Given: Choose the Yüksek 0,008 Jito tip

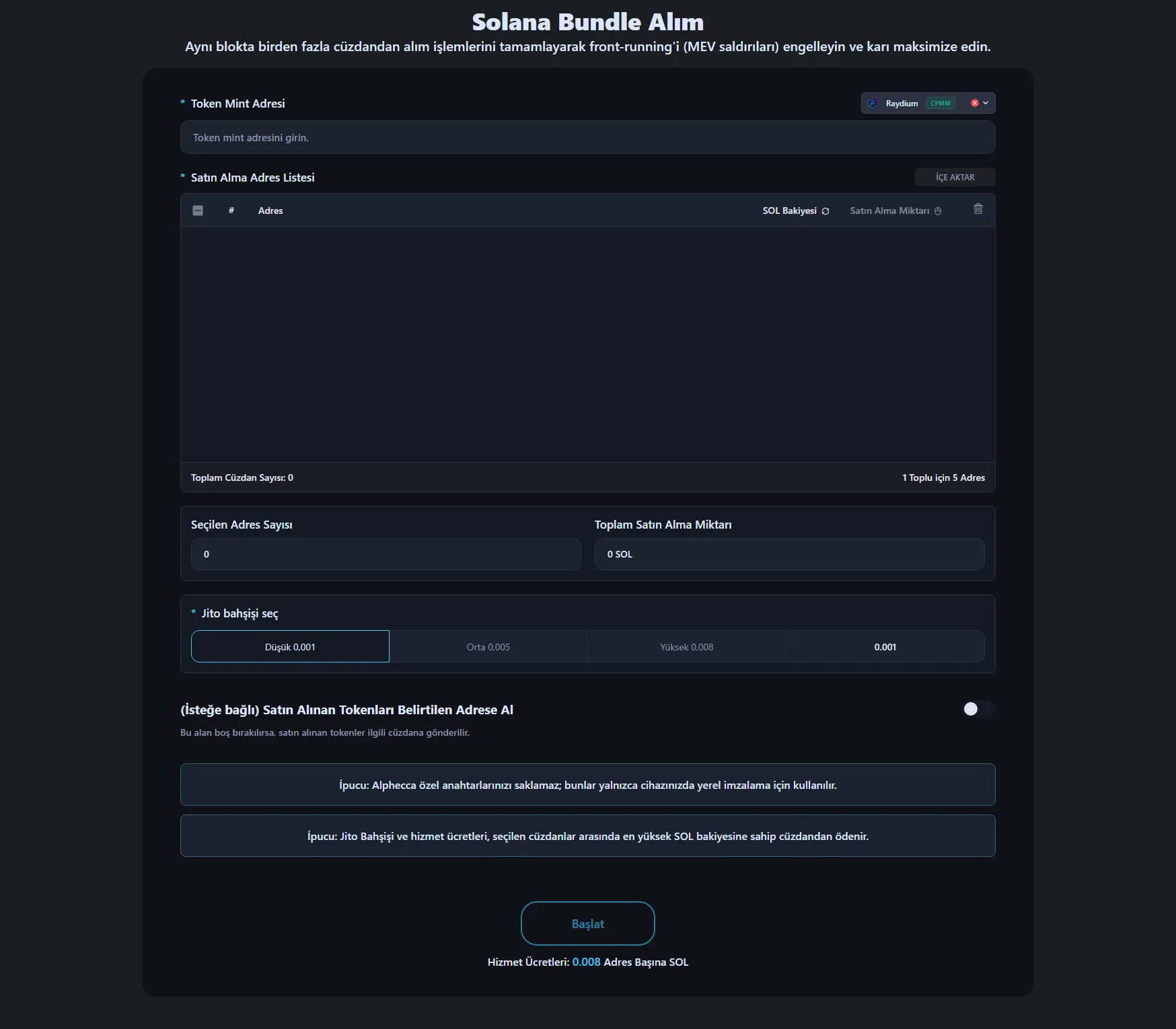Looking at the screenshot, I should click(x=686, y=647).
